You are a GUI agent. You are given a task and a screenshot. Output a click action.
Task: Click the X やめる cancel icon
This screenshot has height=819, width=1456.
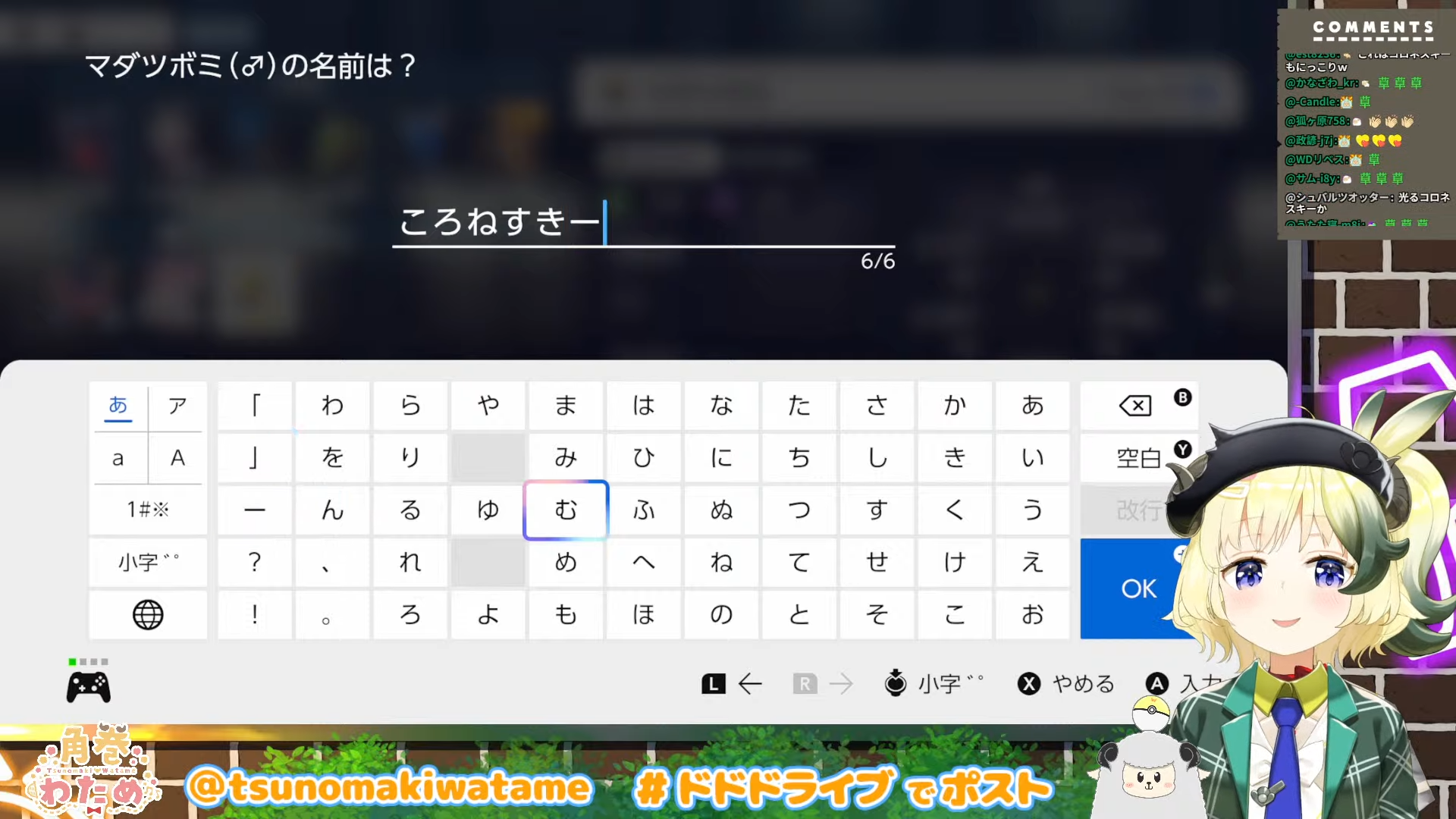coord(1029,684)
